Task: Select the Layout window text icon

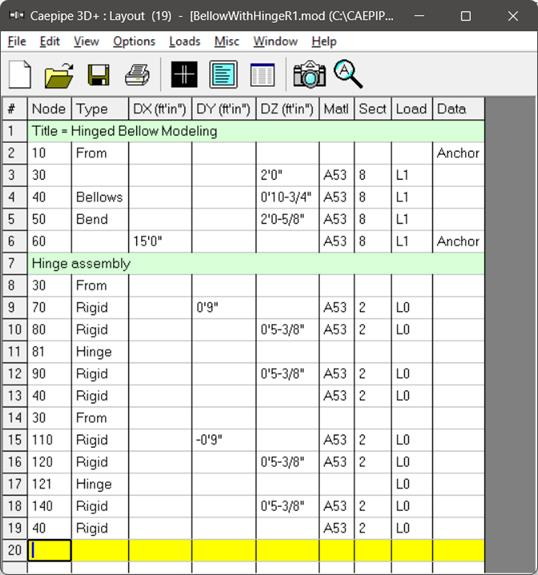Action: [223, 75]
